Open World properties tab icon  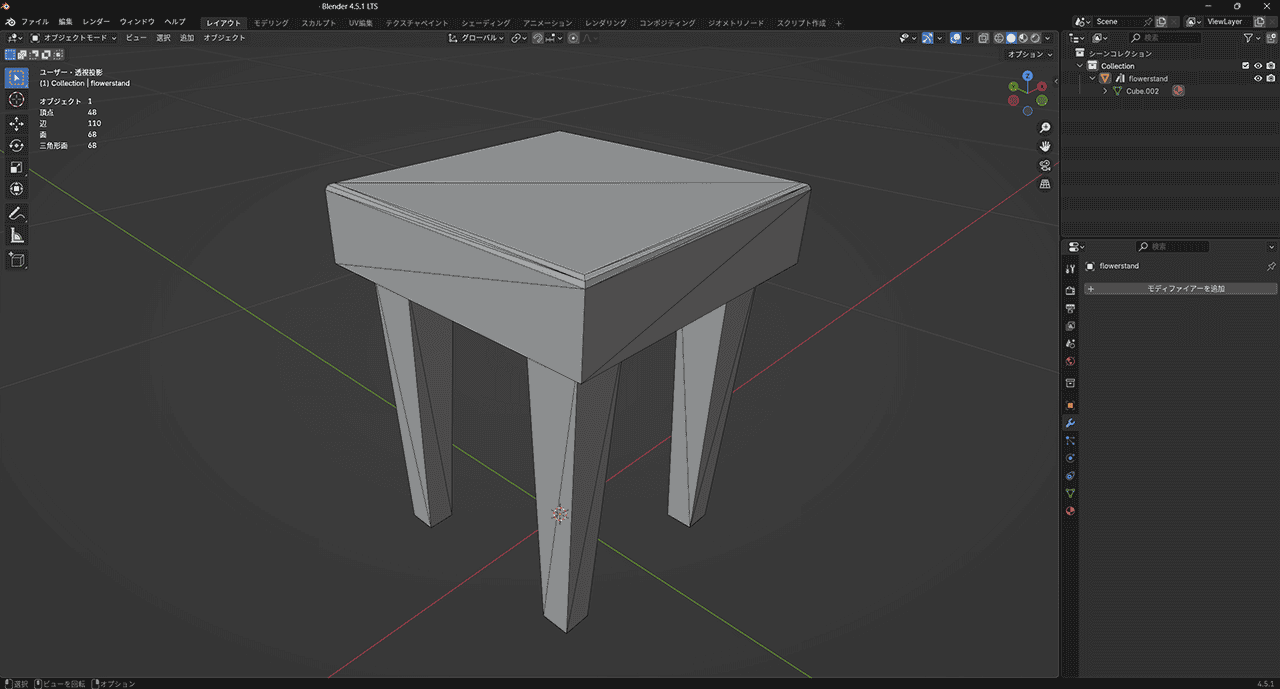1070,361
